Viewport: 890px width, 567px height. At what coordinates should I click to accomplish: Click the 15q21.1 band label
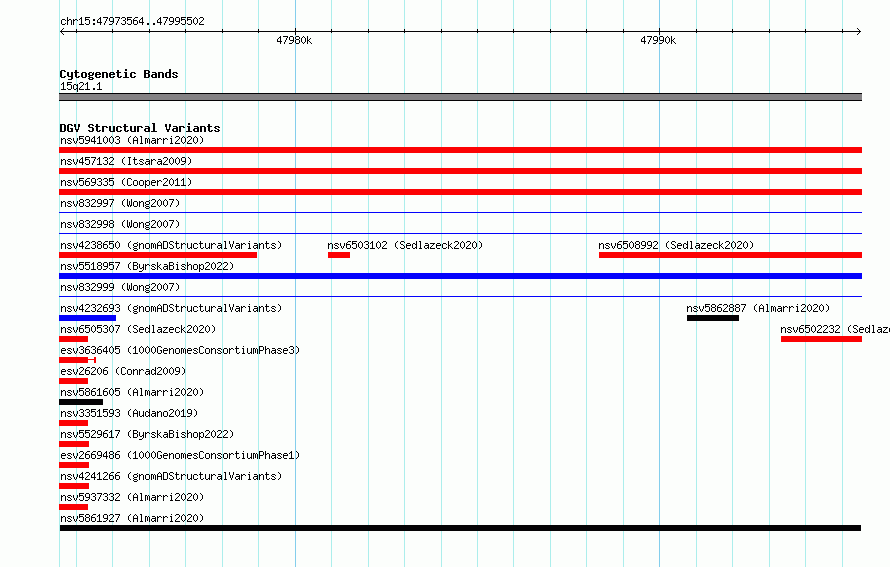(x=81, y=86)
